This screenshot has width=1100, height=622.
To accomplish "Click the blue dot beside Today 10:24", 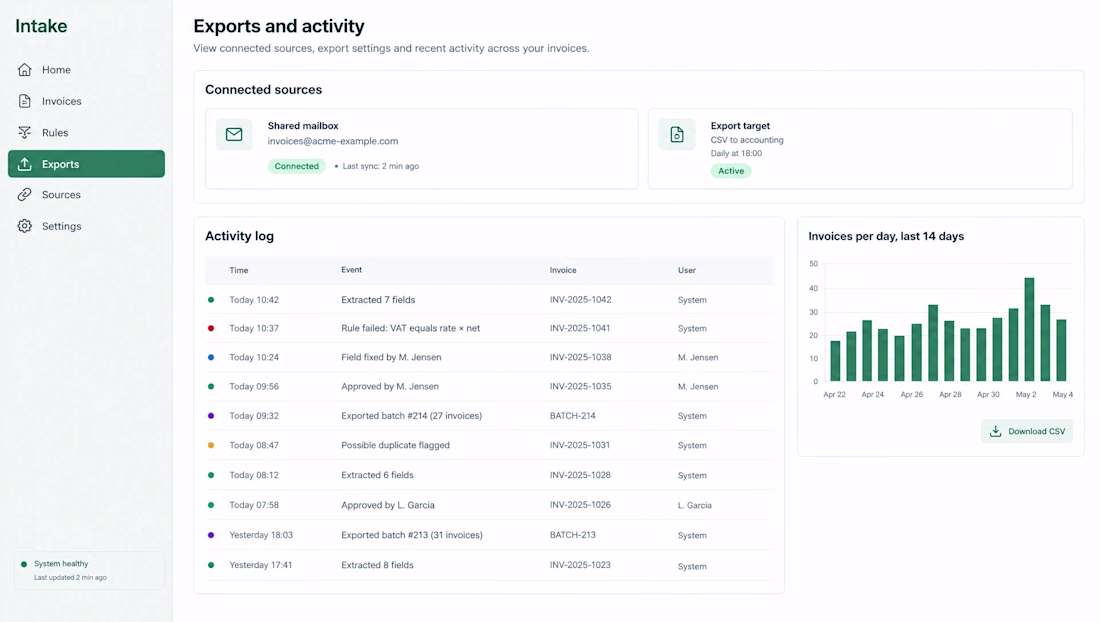I will (x=211, y=357).
